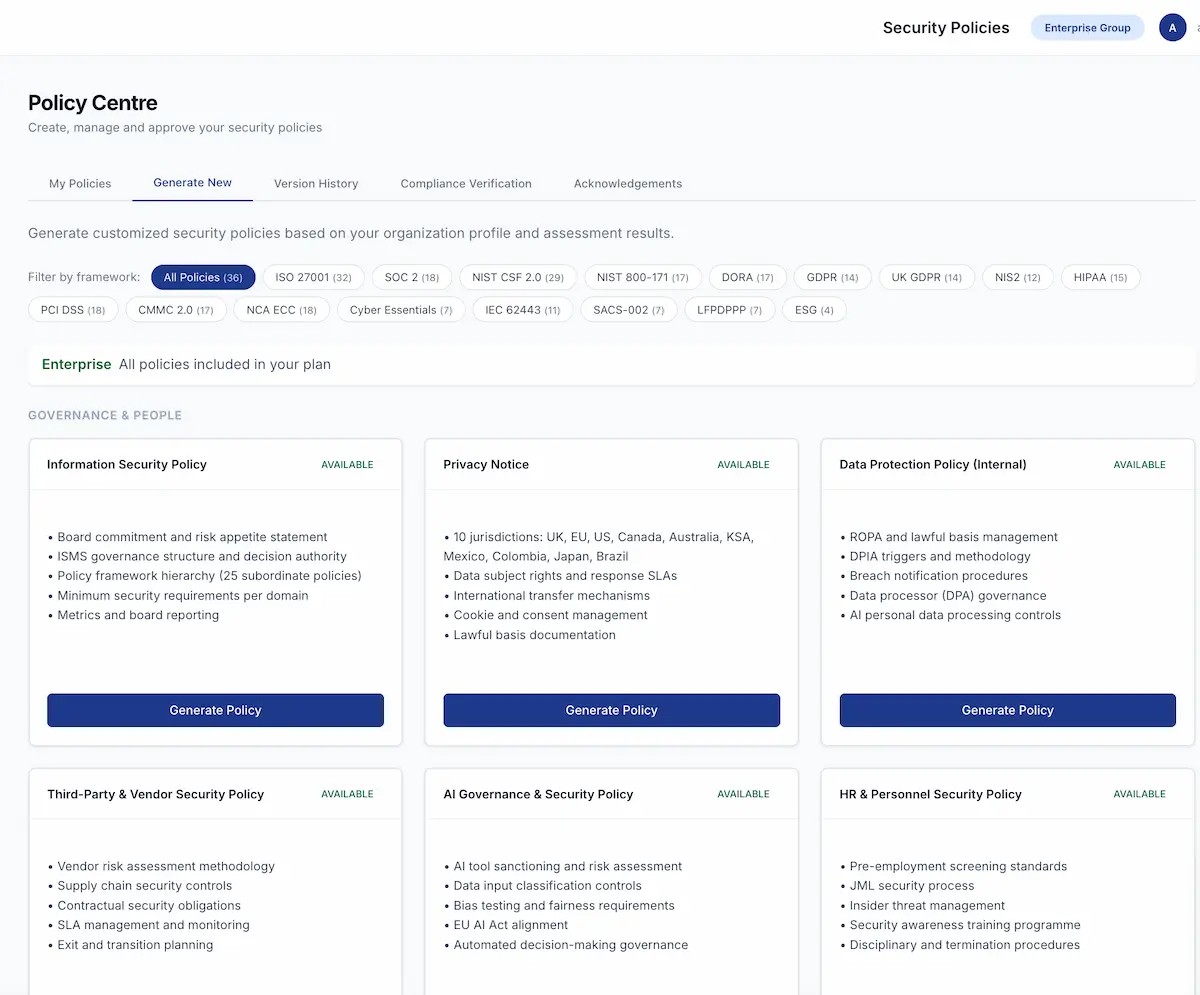1200x995 pixels.
Task: Filter policies by PCI DSS
Action: coord(72,310)
